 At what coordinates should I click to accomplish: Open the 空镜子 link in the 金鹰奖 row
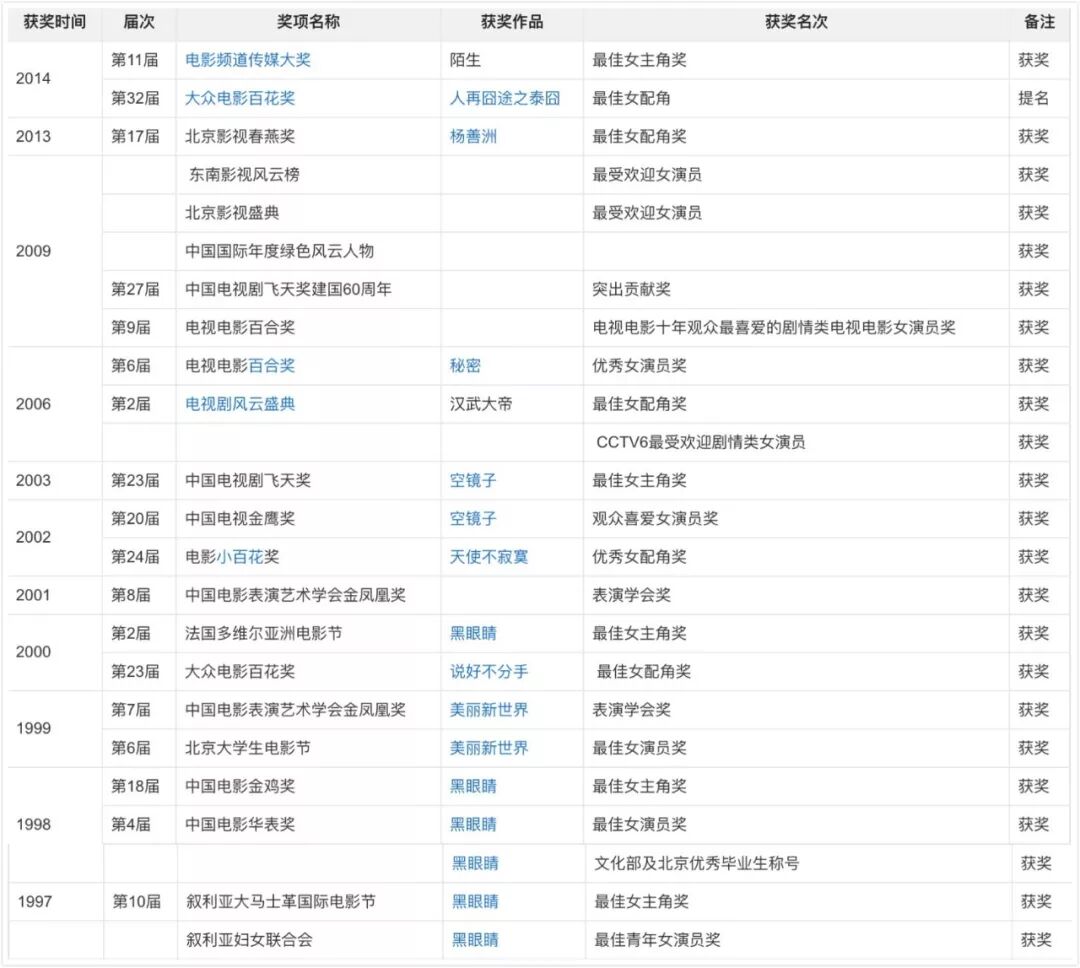[x=473, y=519]
